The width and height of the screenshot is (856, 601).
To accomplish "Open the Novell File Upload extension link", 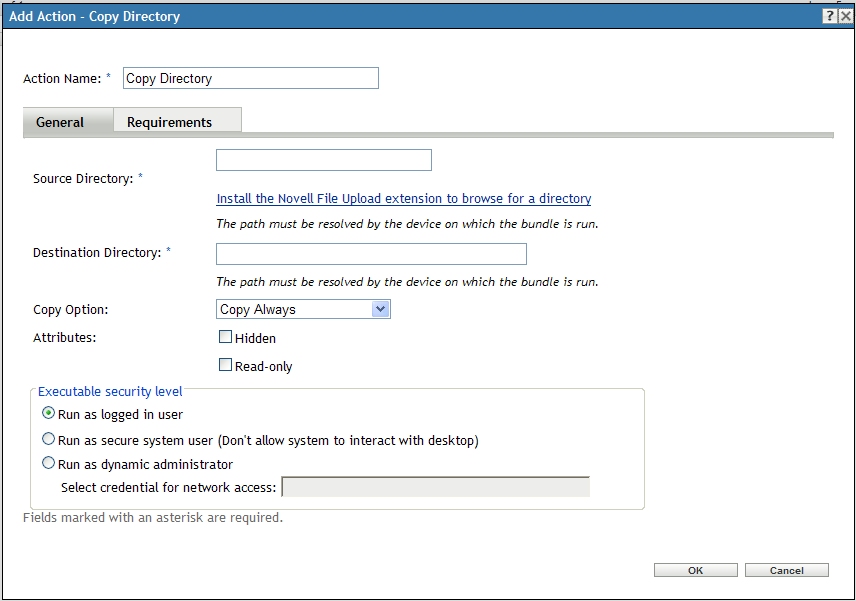I will point(403,198).
